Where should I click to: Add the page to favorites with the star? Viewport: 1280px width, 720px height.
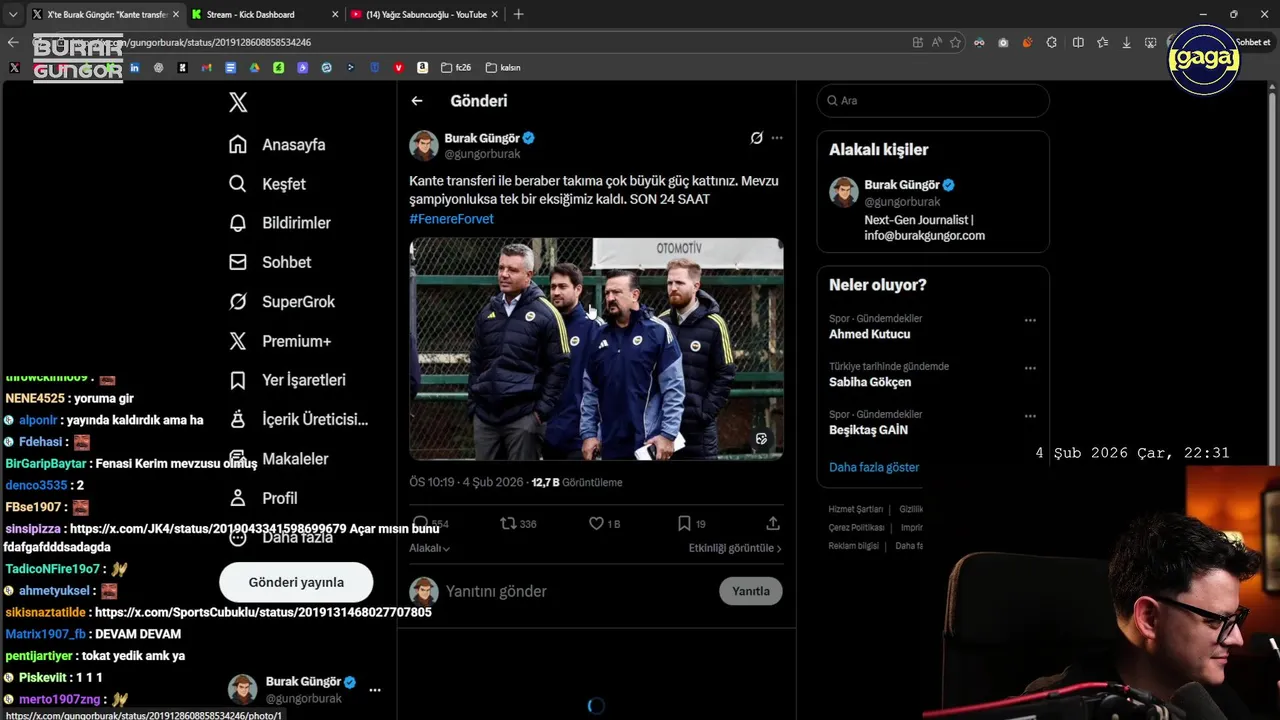point(956,42)
